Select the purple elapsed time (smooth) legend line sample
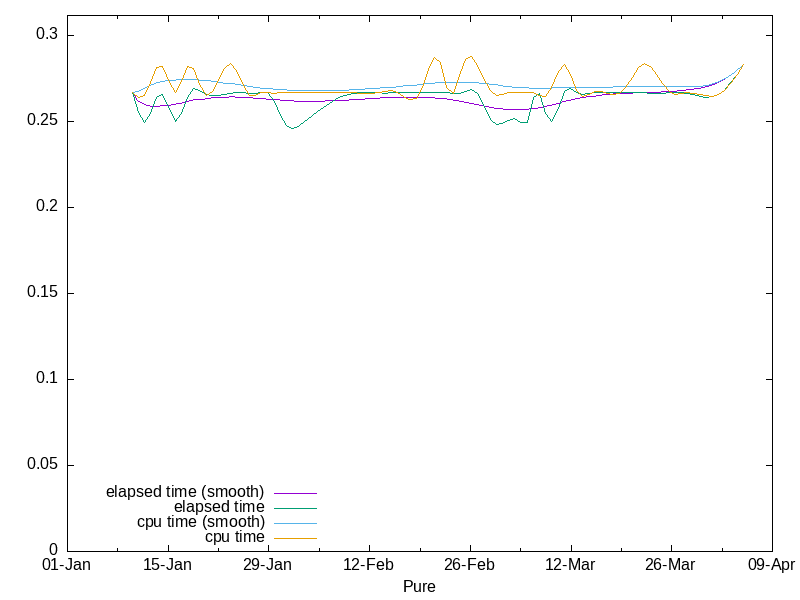Viewport: 800px width, 600px height. click(x=296, y=493)
